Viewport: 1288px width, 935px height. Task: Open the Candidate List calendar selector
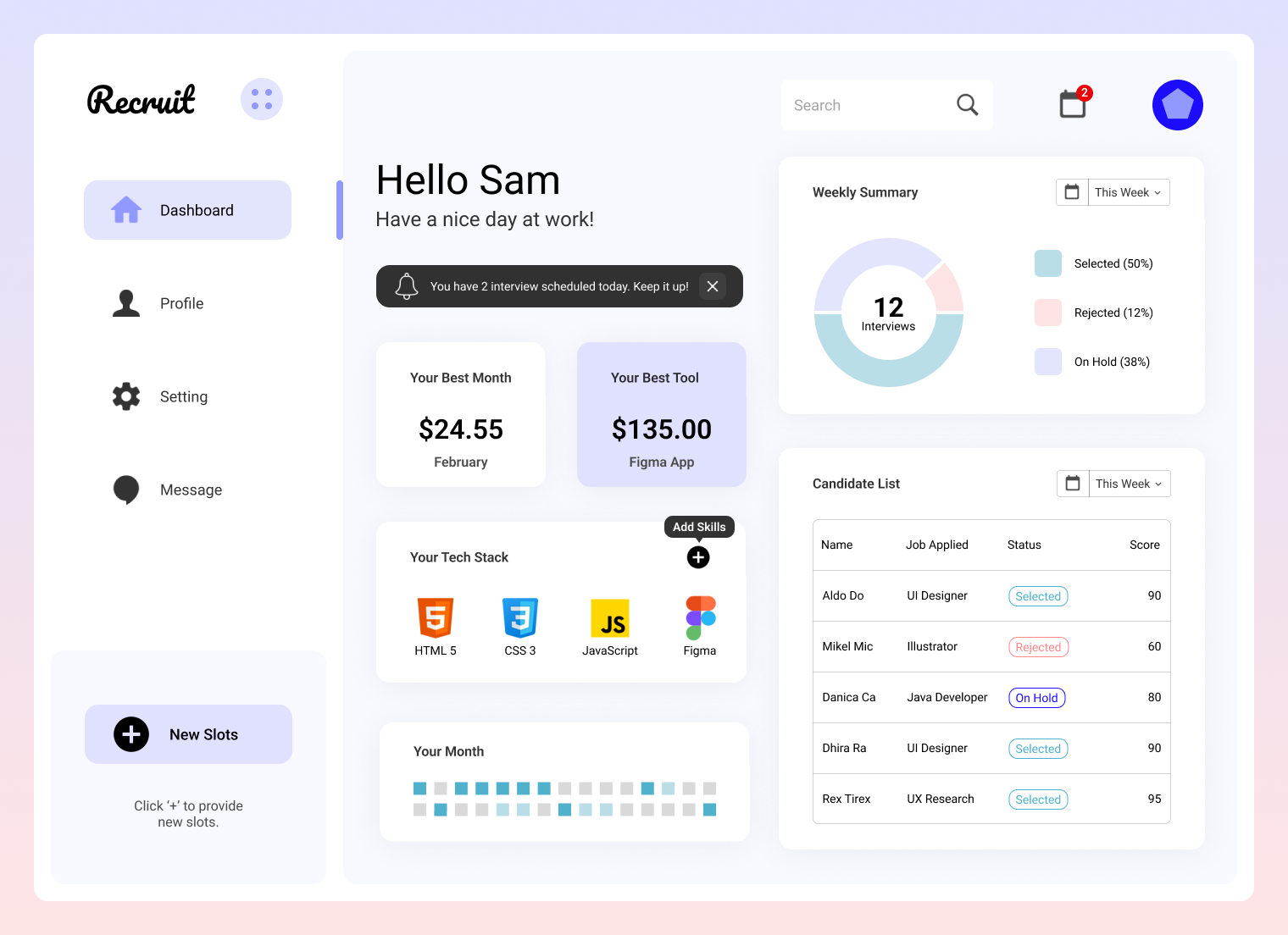pos(1072,483)
